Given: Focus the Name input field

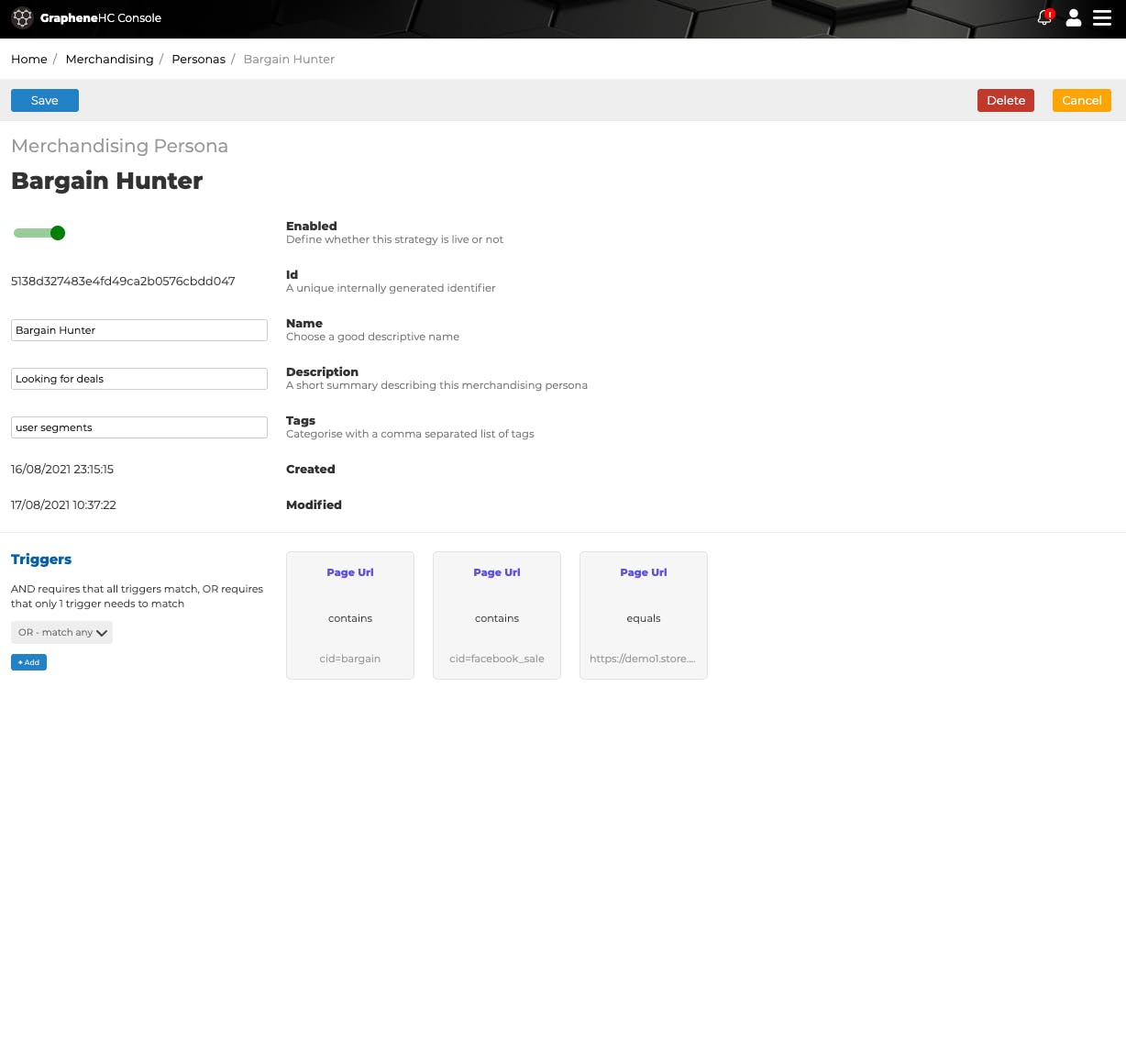Looking at the screenshot, I should tap(139, 330).
